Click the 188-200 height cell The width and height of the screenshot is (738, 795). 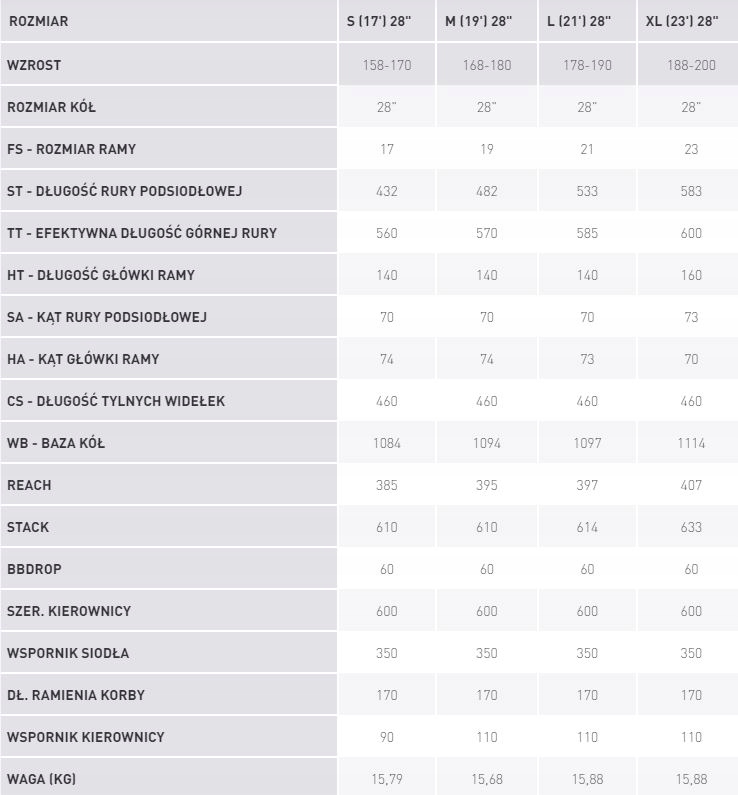(x=691, y=65)
